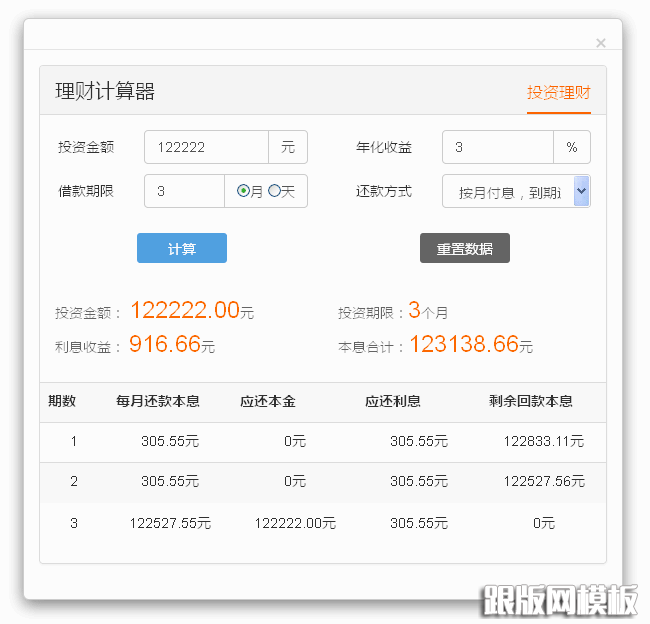Click the 122222.00元 principal cell in period 3

point(295,523)
